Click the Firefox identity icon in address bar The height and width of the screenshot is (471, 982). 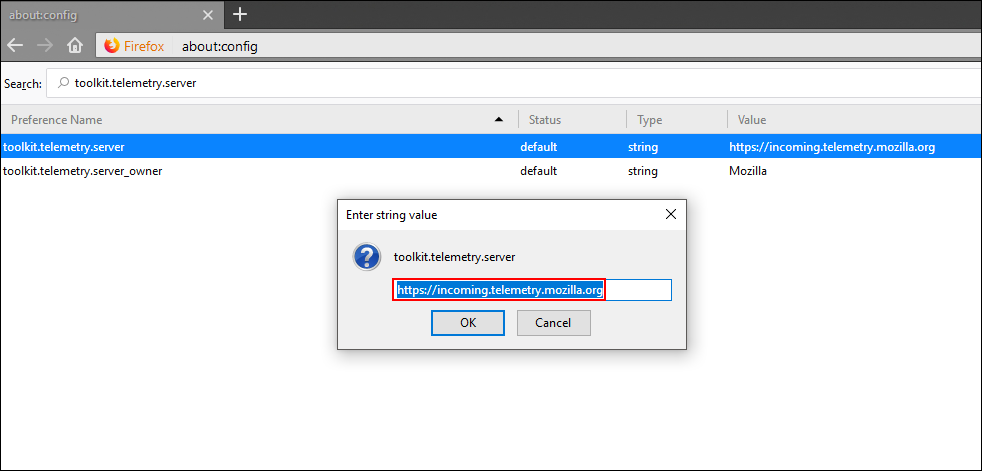(x=112, y=46)
